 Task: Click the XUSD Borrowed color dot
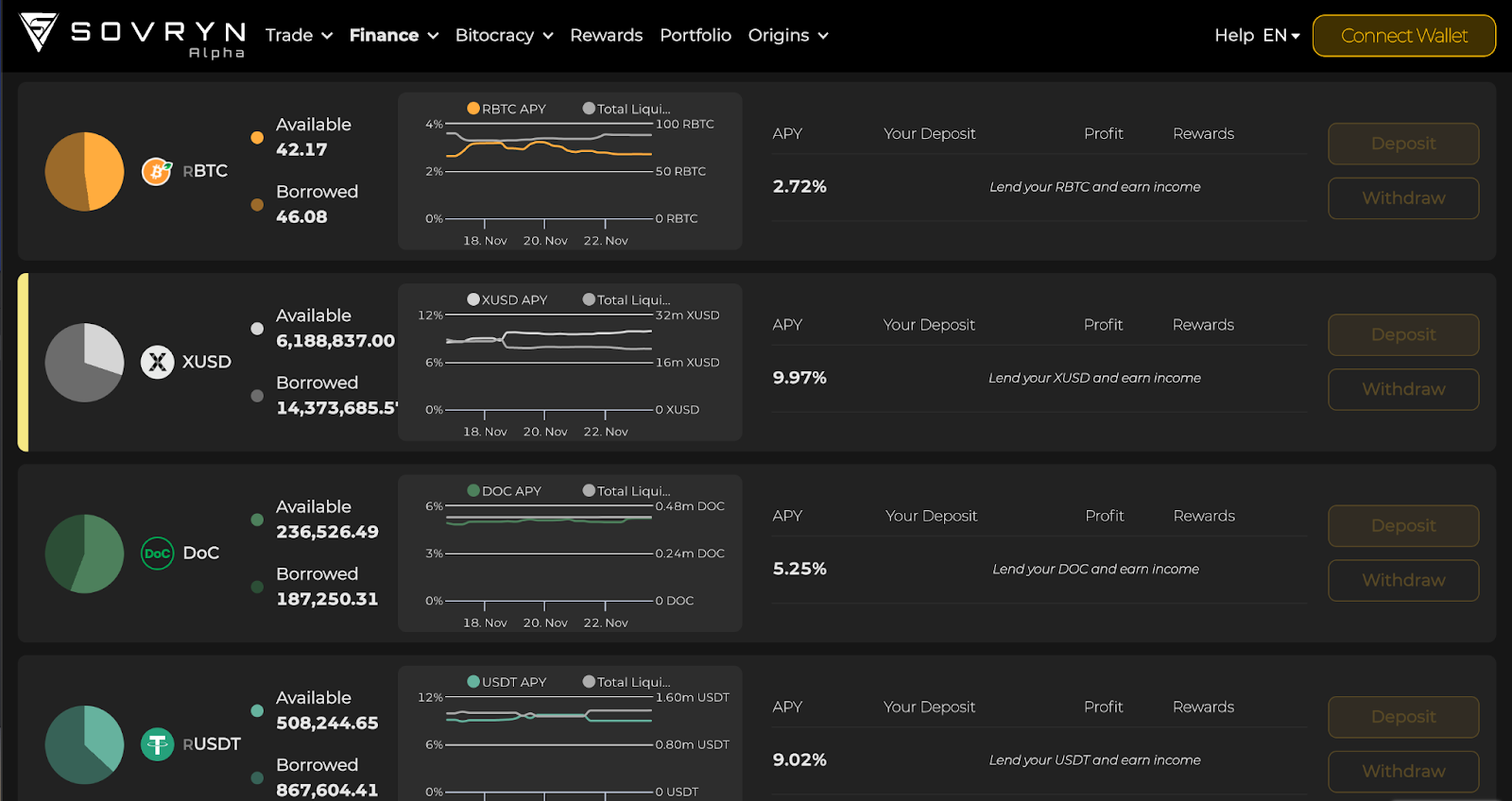click(257, 396)
